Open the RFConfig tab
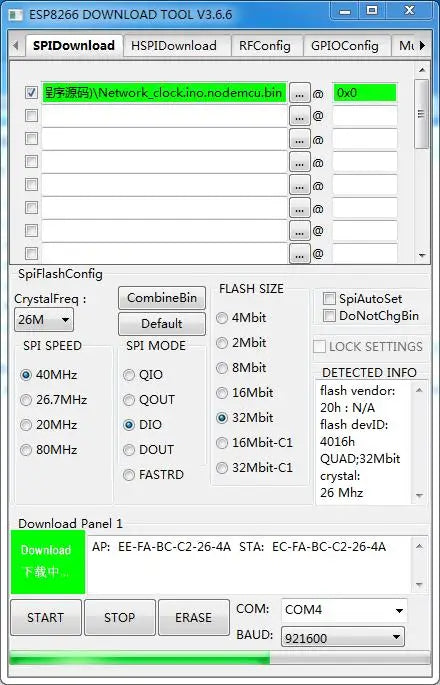440x685 pixels. coord(265,46)
